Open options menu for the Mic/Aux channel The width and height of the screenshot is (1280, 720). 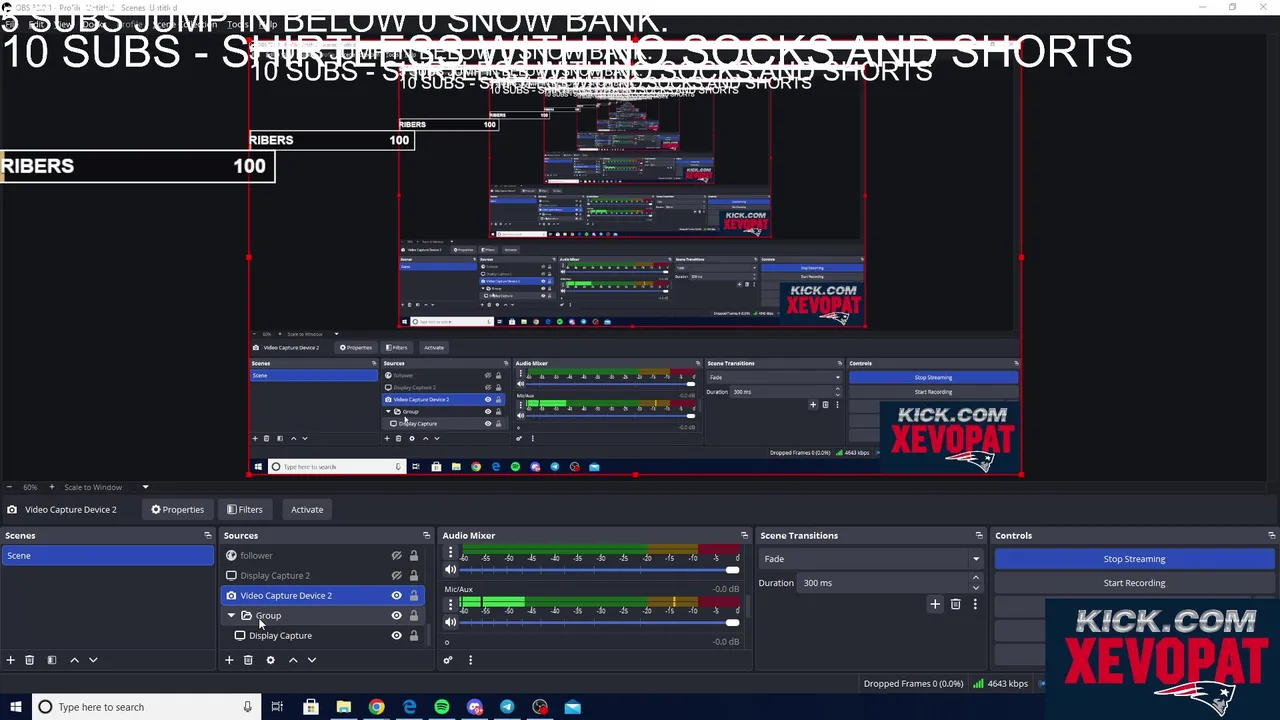tap(450, 604)
